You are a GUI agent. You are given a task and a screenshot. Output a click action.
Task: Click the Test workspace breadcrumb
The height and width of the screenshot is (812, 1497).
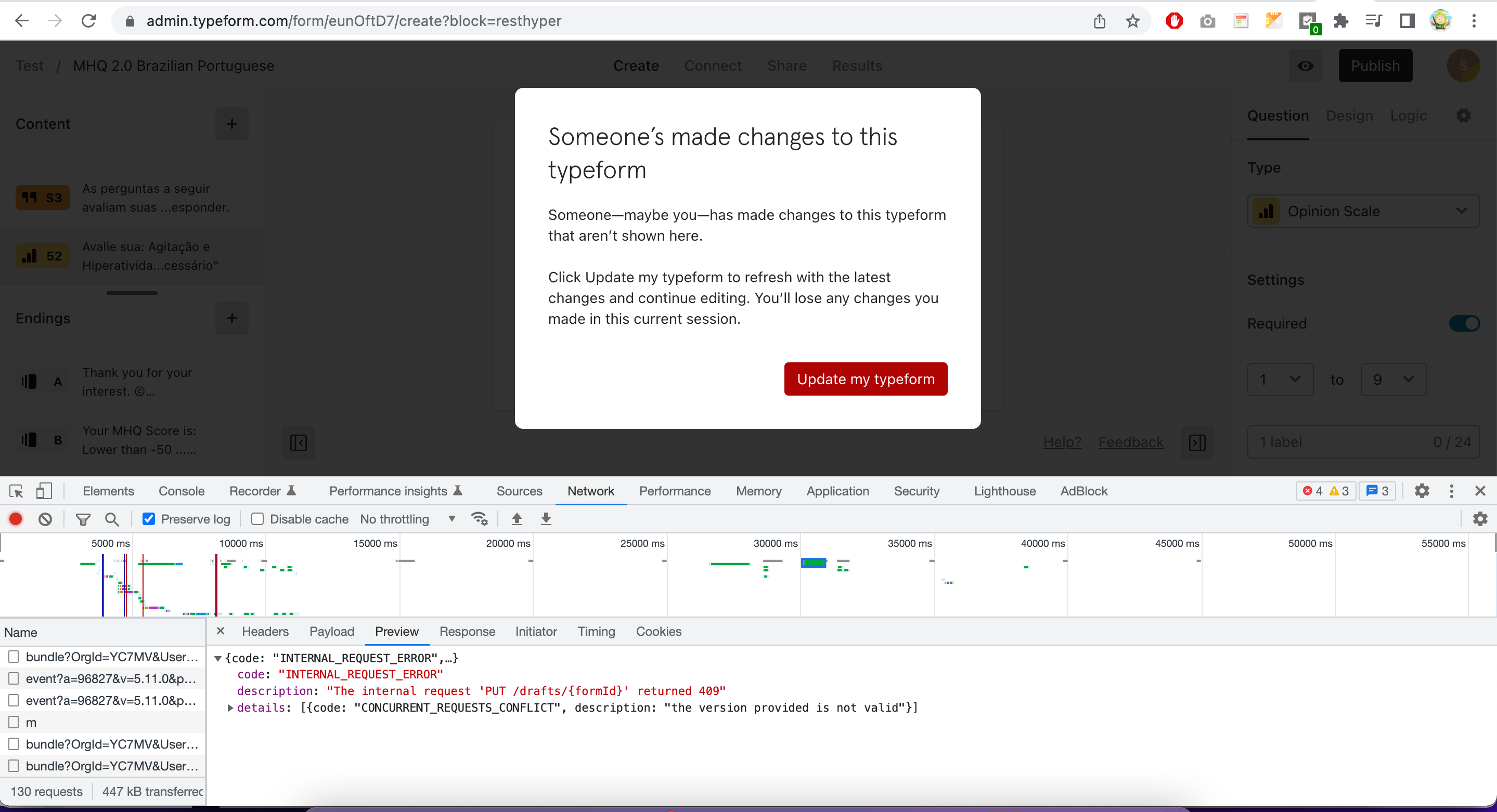coord(30,66)
